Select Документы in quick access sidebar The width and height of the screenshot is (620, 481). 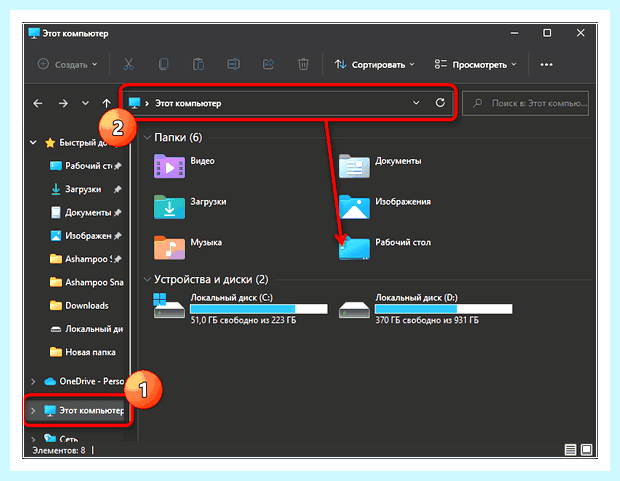pos(85,212)
